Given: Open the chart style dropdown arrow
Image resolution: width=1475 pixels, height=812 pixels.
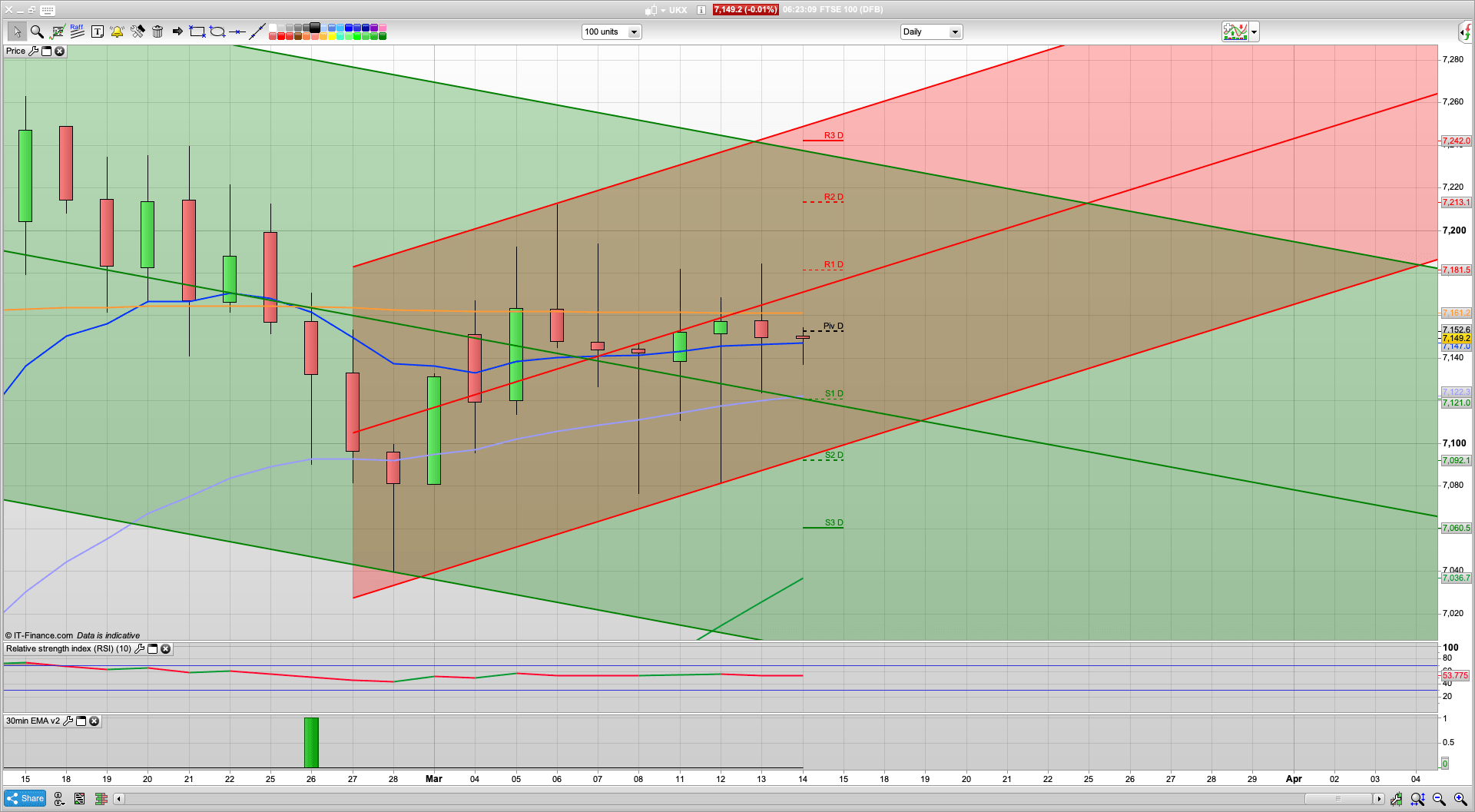Looking at the screenshot, I should [1254, 32].
